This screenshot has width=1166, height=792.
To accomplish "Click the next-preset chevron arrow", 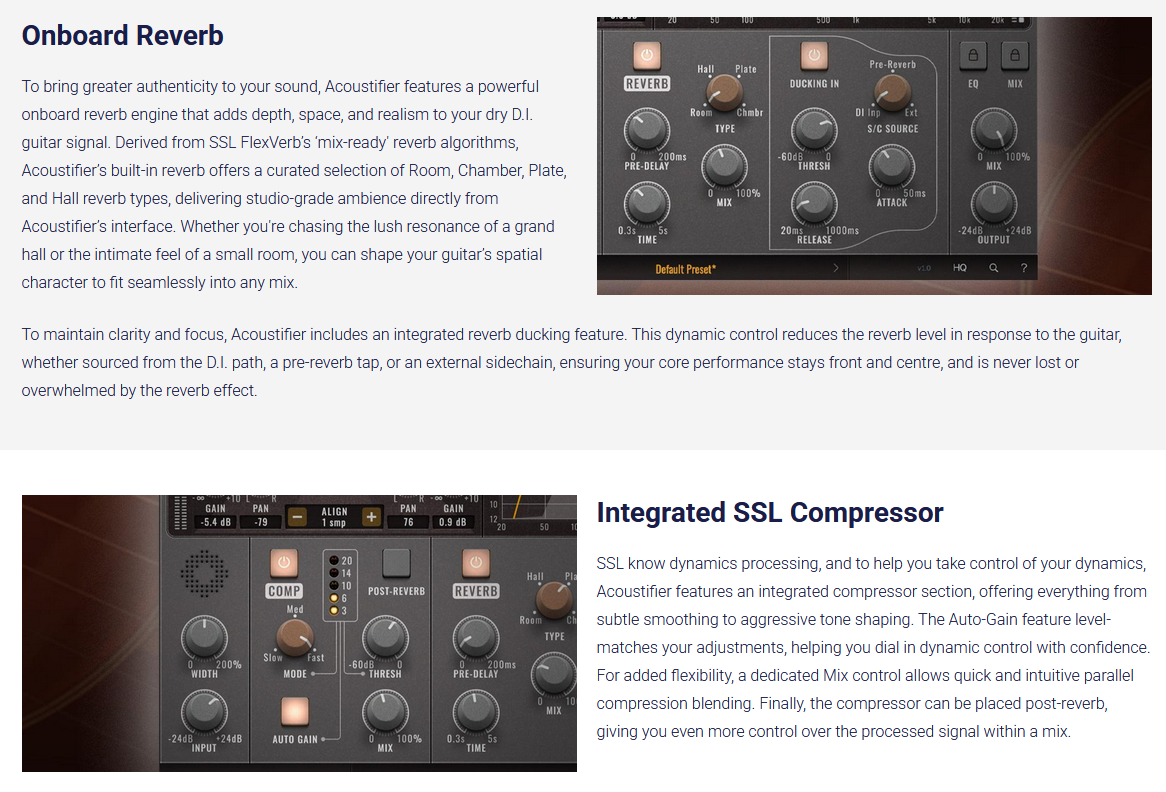I will [x=835, y=268].
